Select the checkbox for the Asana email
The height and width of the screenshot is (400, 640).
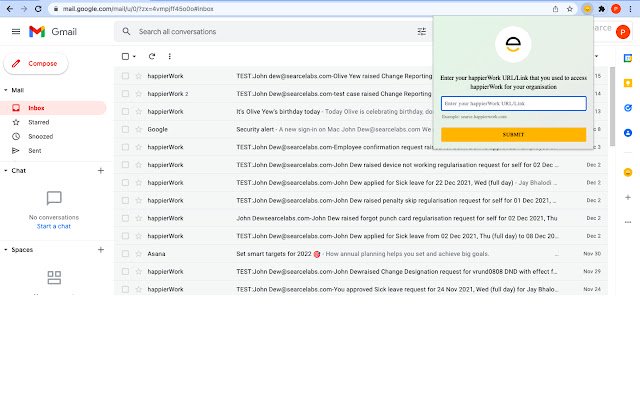[125, 254]
